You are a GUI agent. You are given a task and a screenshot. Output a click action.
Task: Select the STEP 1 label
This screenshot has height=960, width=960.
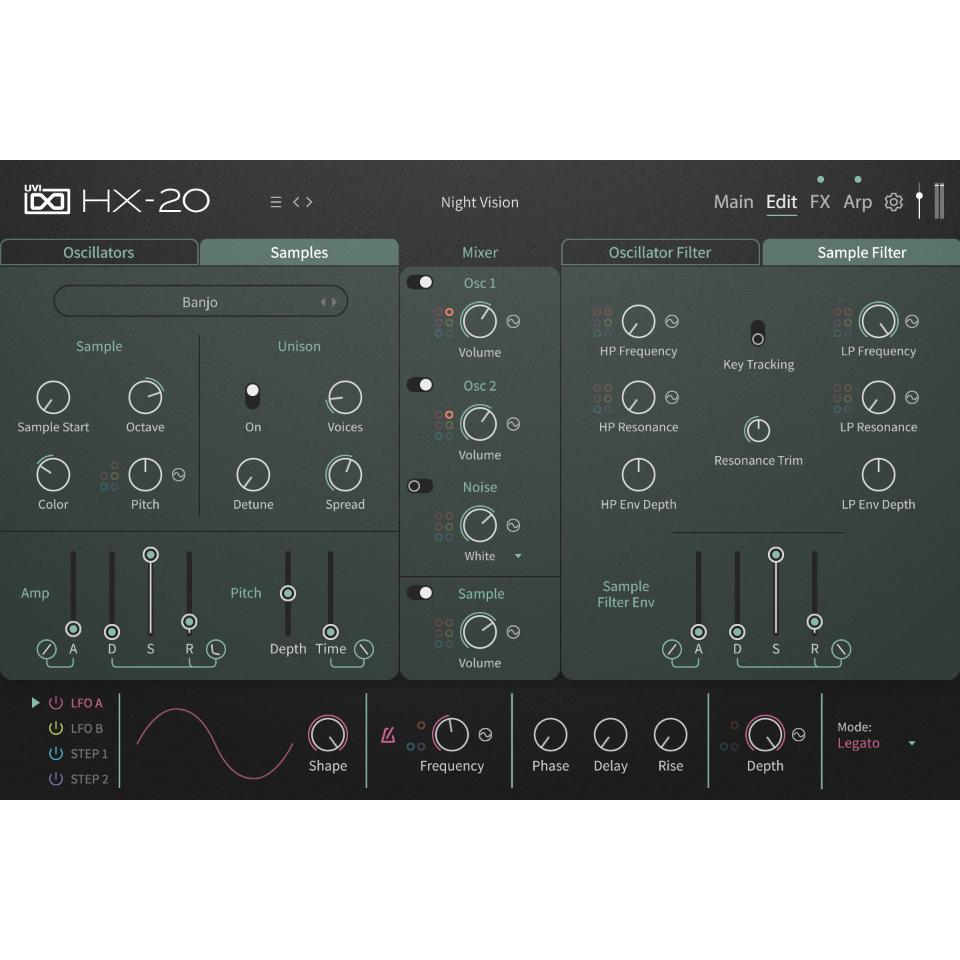tap(89, 754)
